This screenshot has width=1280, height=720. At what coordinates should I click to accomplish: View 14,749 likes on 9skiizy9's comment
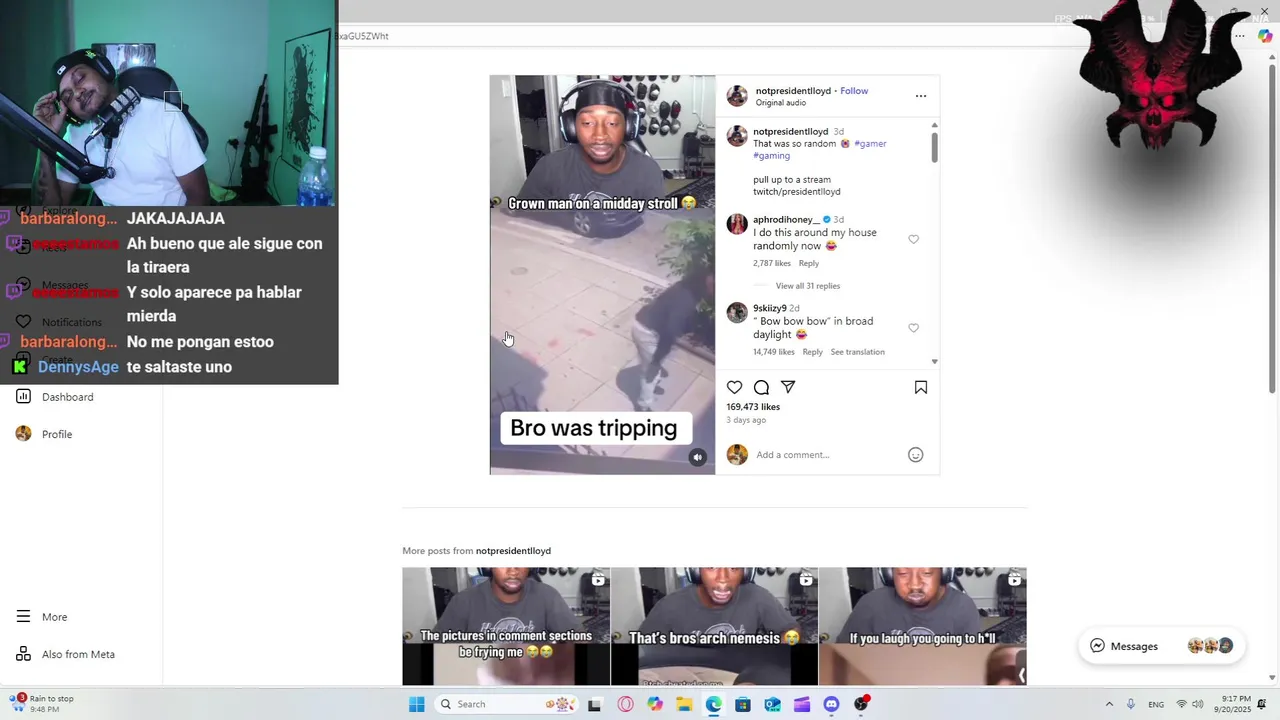pyautogui.click(x=774, y=352)
